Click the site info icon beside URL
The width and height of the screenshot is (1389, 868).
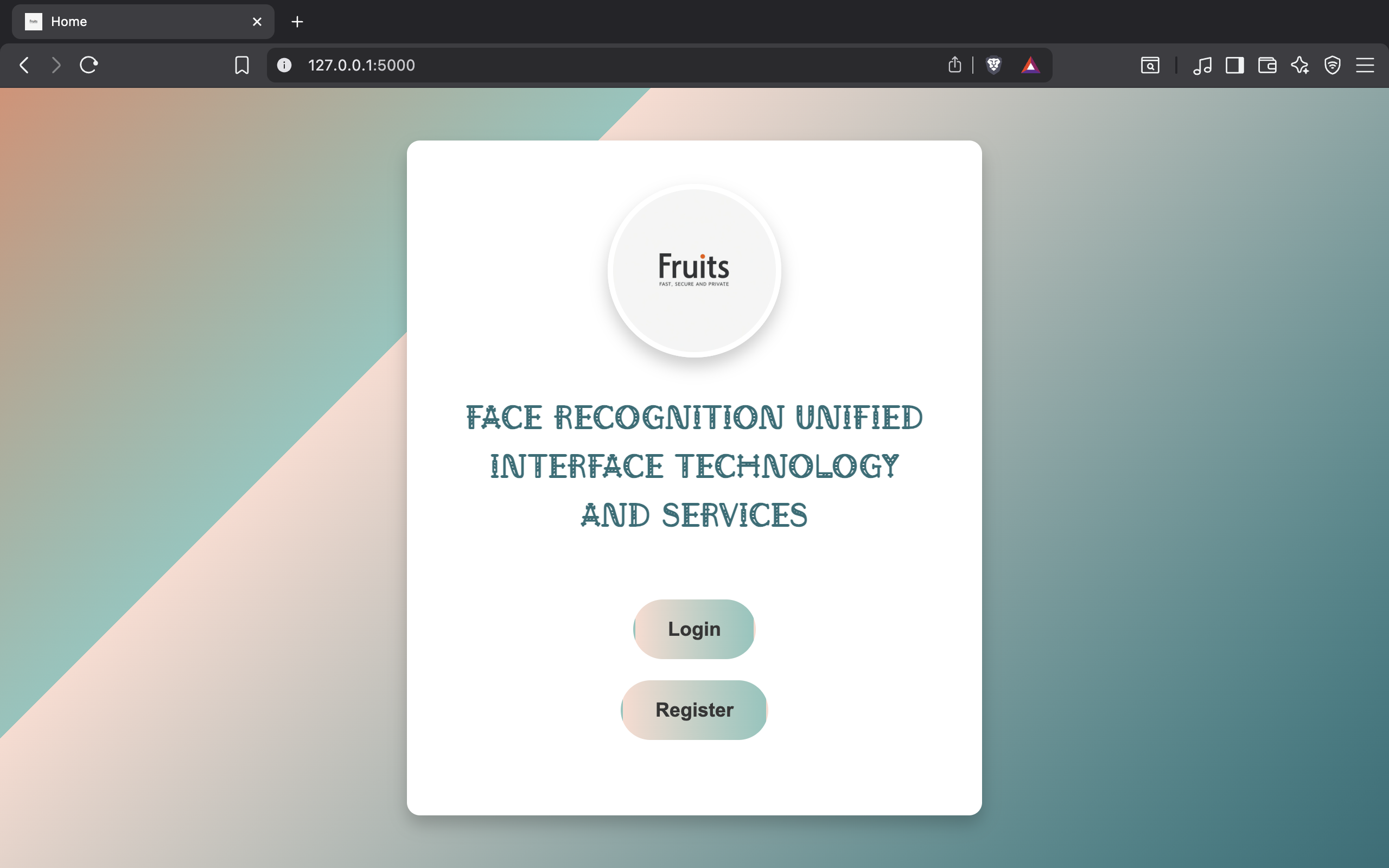click(x=284, y=65)
